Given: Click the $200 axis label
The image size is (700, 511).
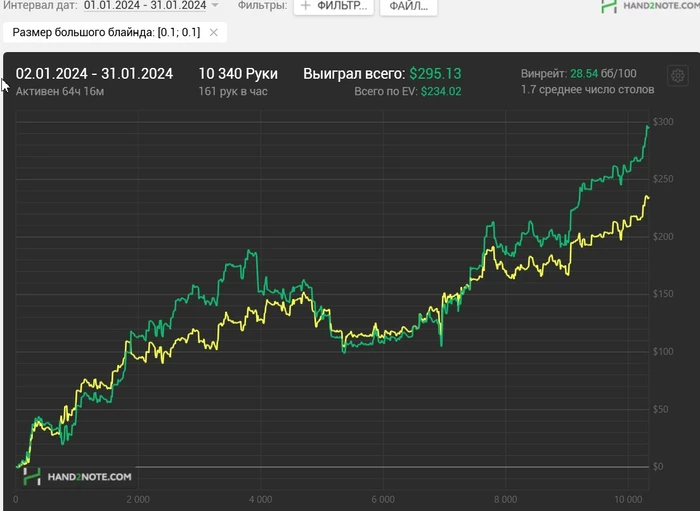Looking at the screenshot, I should click(x=663, y=237).
